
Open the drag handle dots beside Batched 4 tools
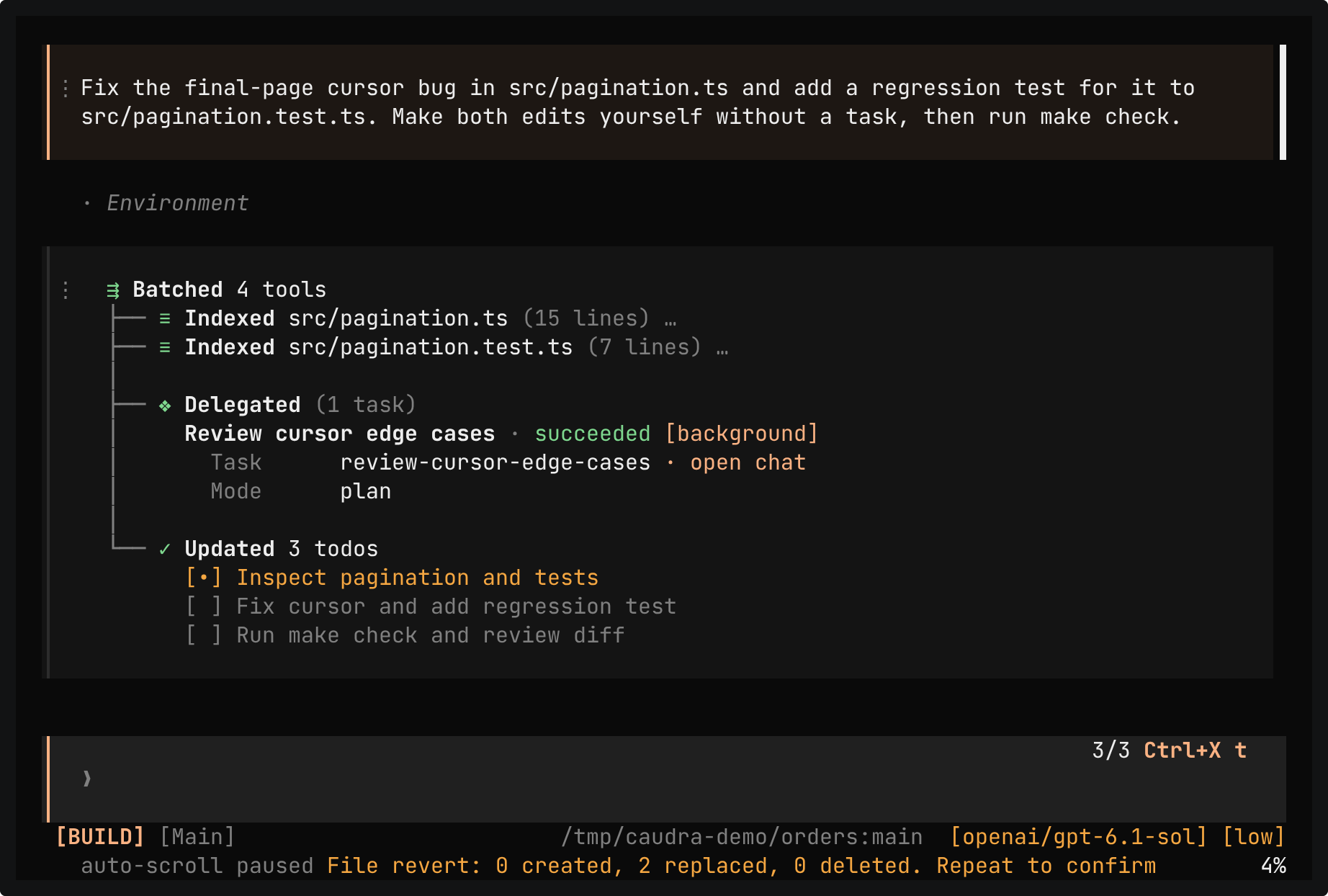coord(66,290)
